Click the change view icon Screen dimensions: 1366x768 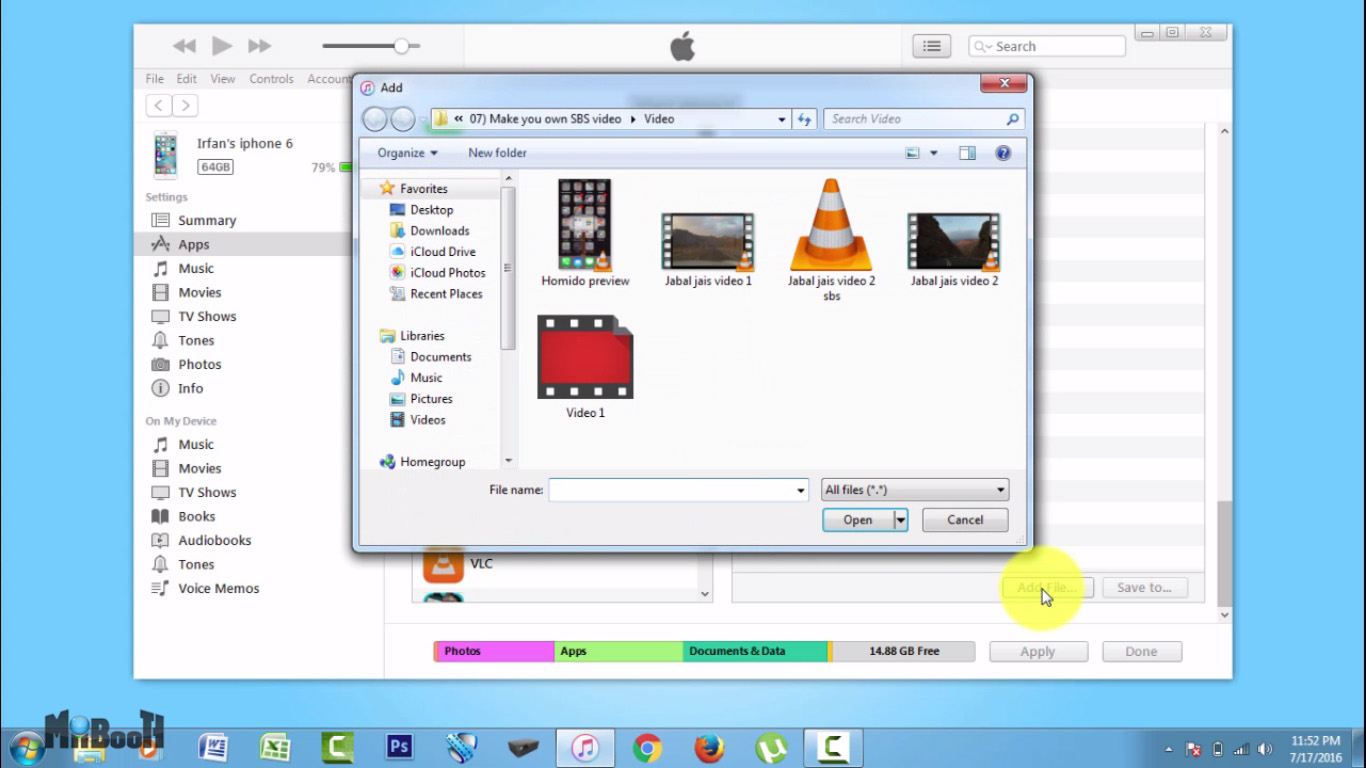[x=912, y=153]
